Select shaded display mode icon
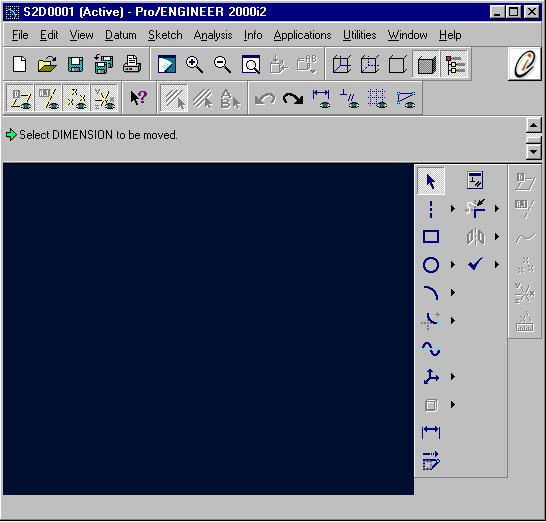Screen dimensions: 546x522 [x=426, y=64]
